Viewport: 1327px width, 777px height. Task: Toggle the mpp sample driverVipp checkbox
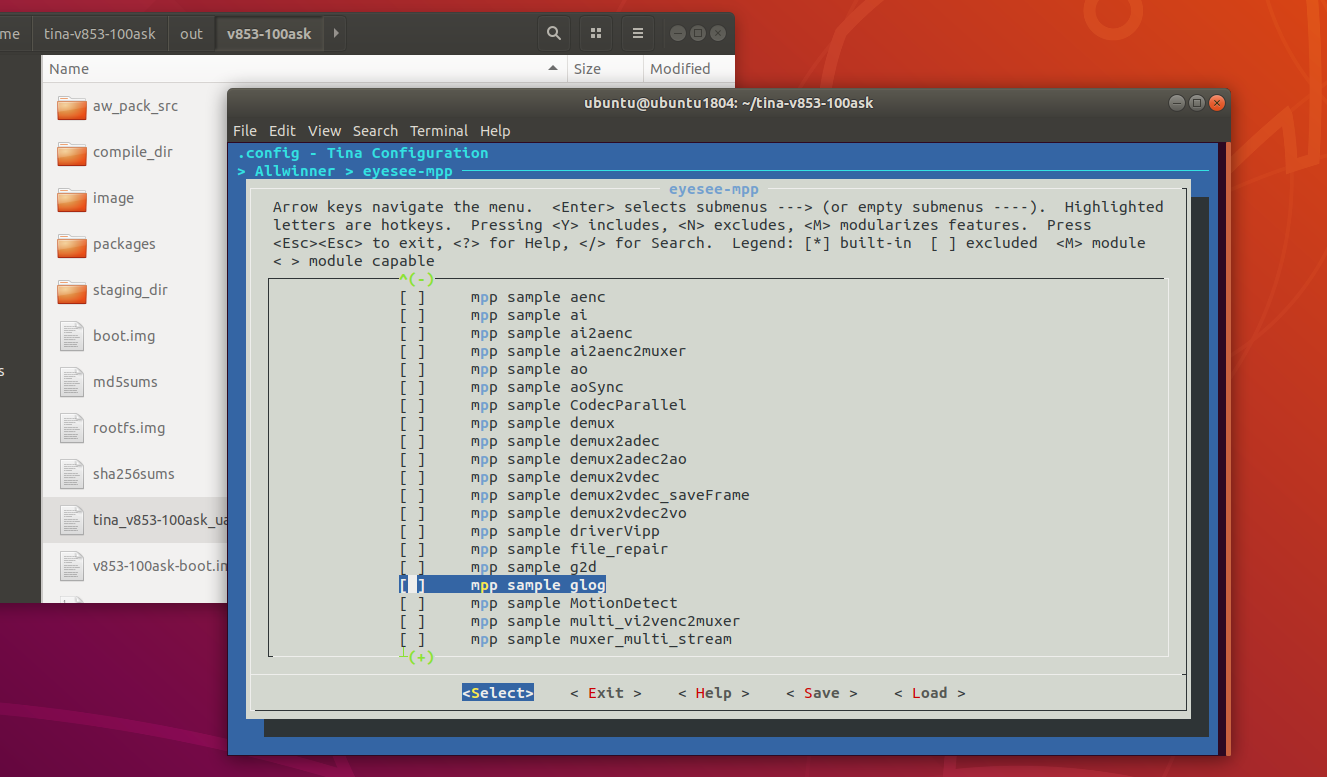[x=412, y=531]
